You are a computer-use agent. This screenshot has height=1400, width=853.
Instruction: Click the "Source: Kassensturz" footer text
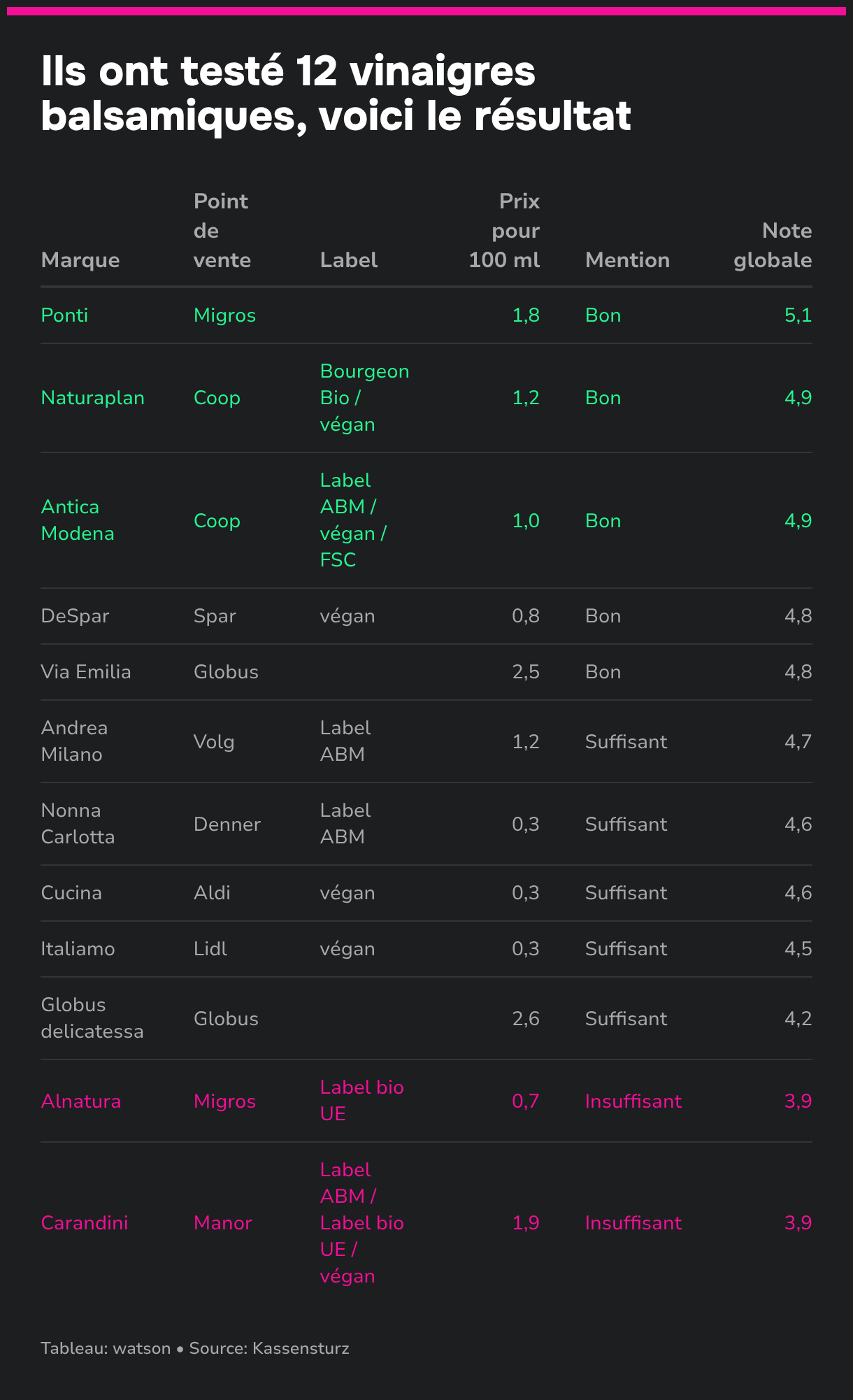coord(268,1348)
